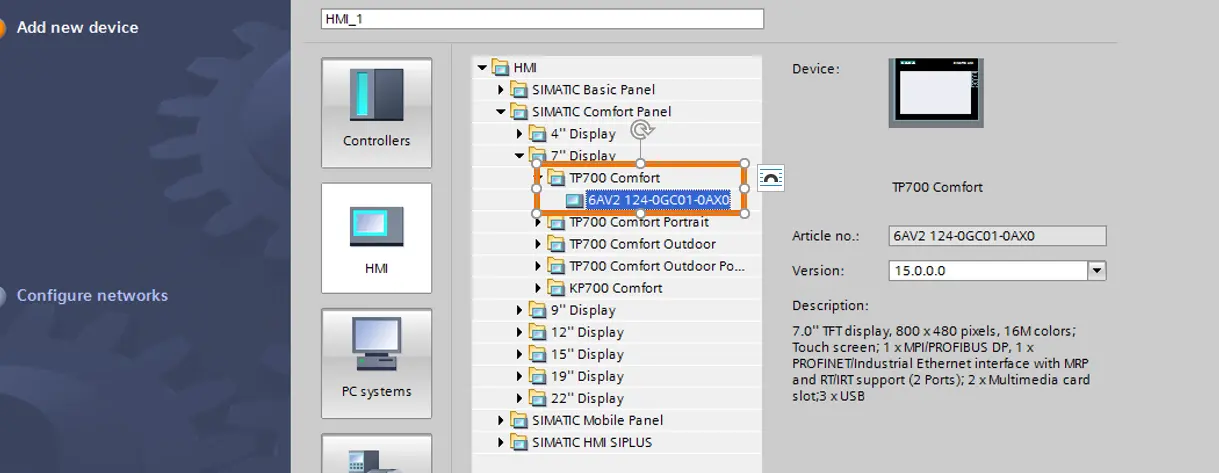1219x473 pixels.
Task: Collapse the SIMATIC Comfort Panel node
Action: [x=501, y=112]
